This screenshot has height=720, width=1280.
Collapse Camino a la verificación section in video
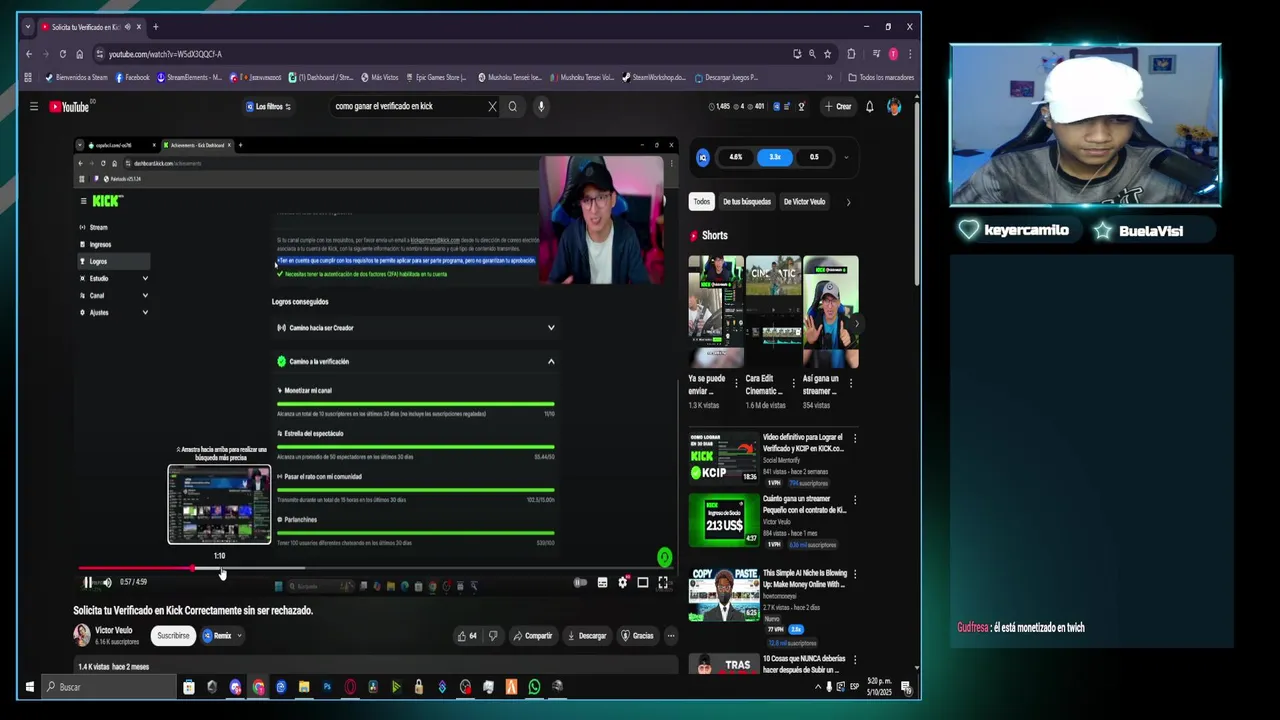click(551, 361)
